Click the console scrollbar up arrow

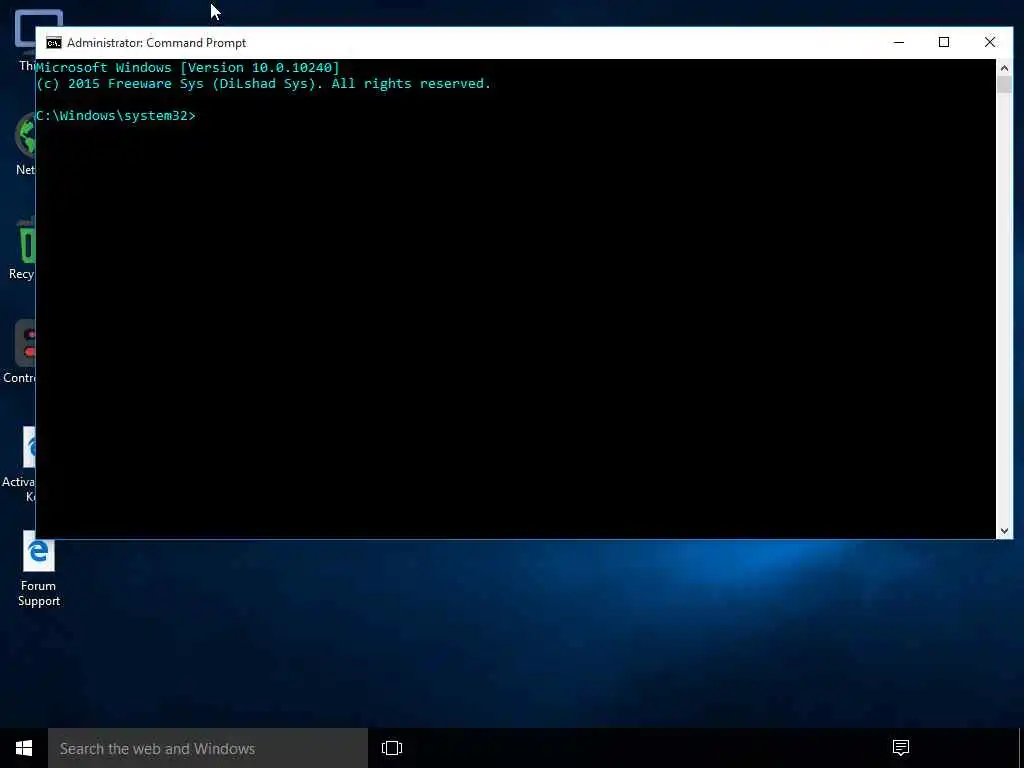coord(1004,68)
